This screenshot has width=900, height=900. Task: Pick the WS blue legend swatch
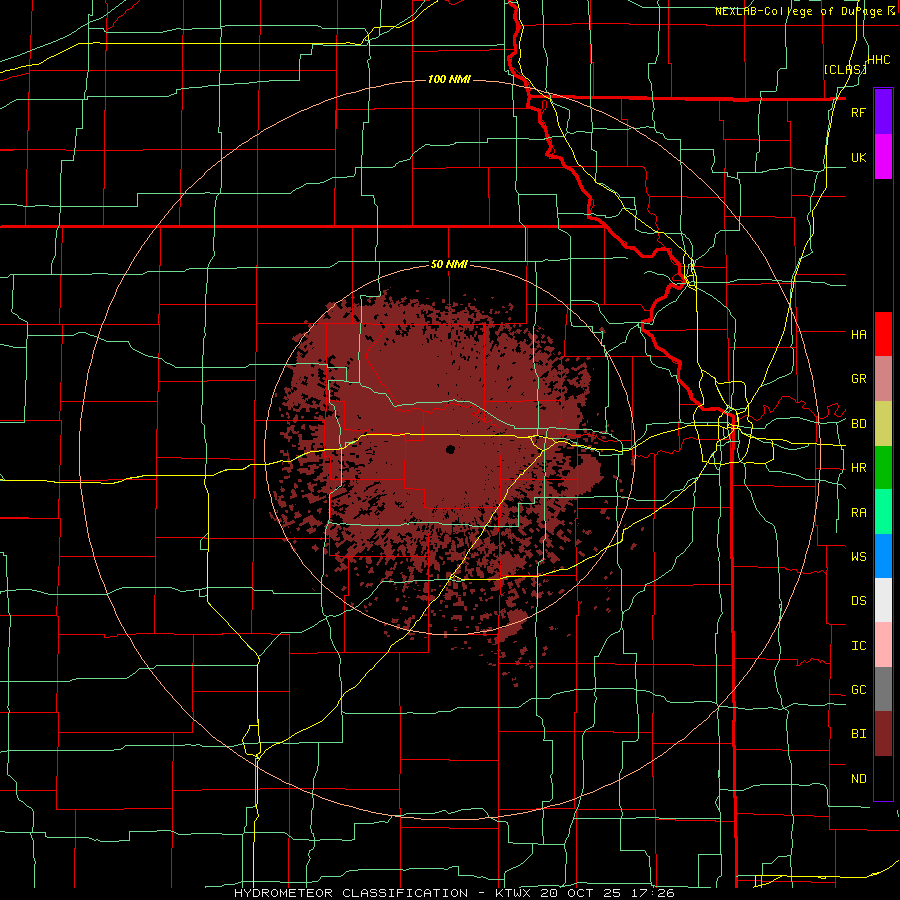coord(883,556)
